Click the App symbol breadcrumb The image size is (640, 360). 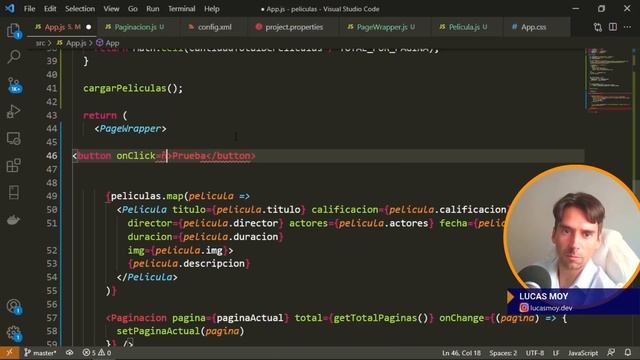point(108,43)
